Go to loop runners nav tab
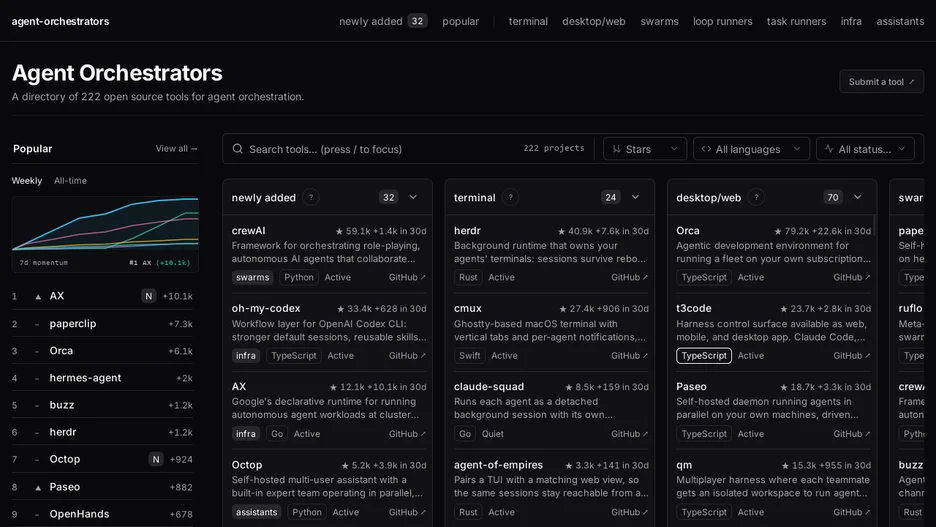This screenshot has width=936, height=527. [723, 21]
